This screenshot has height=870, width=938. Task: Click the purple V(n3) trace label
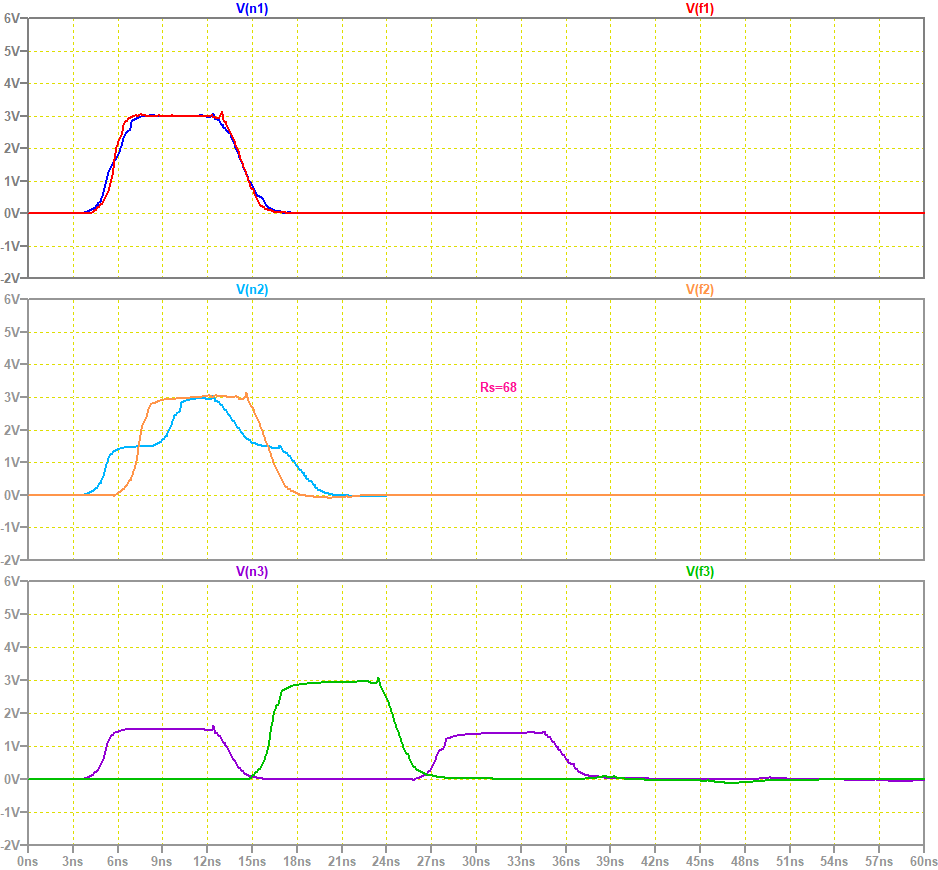click(251, 572)
